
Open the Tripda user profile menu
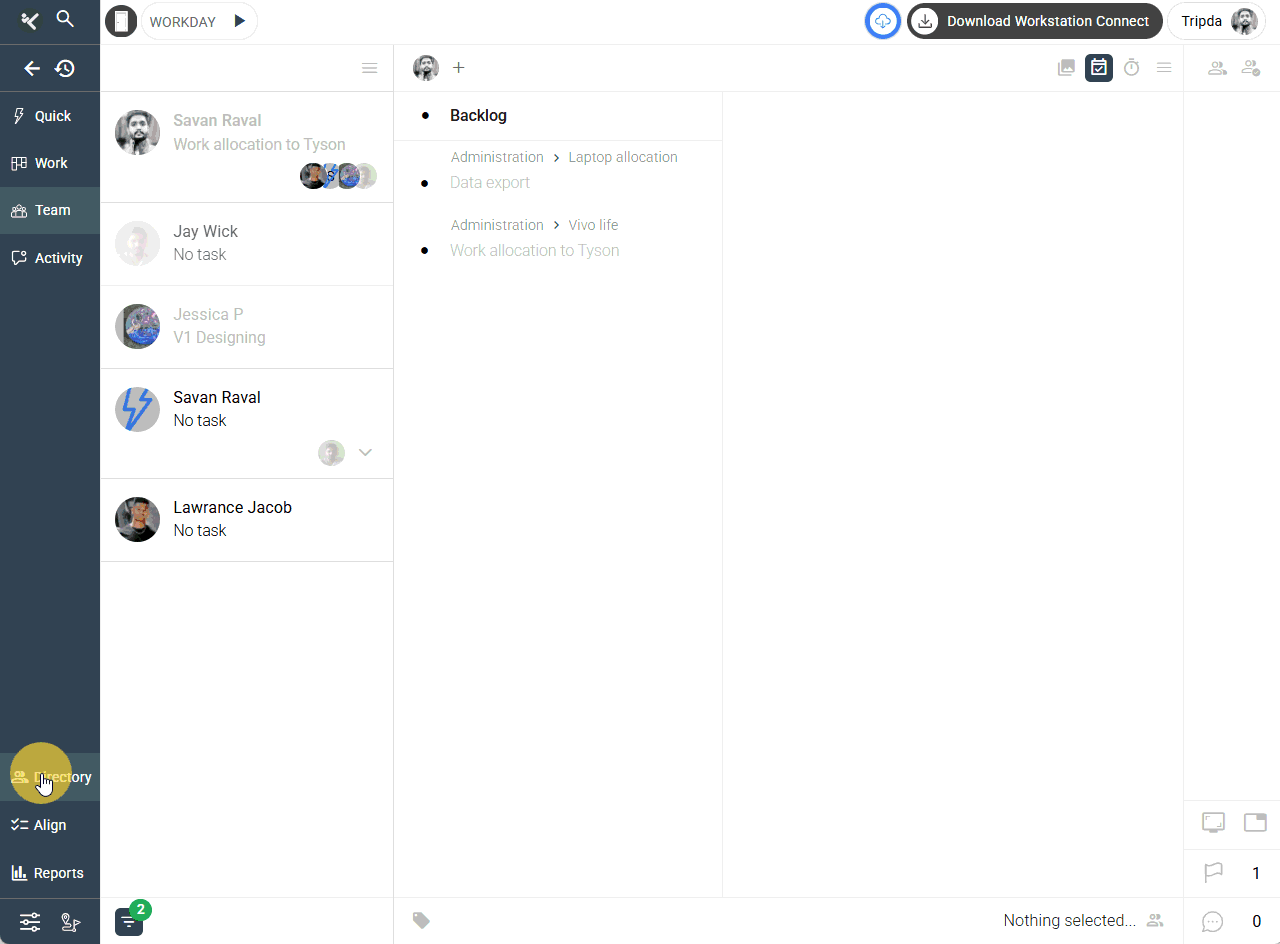pyautogui.click(x=1217, y=21)
